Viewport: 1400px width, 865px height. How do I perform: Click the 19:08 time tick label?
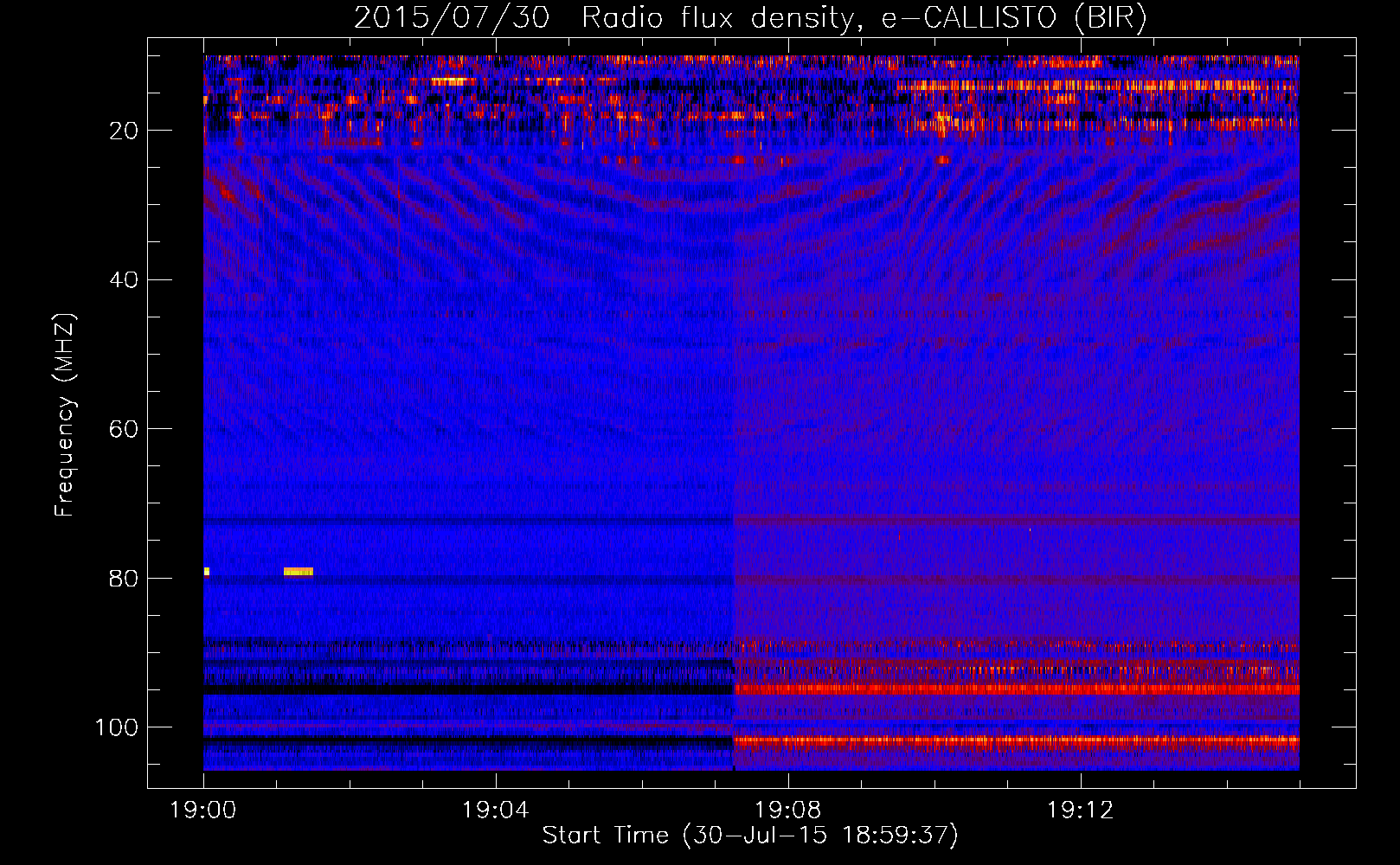788,811
